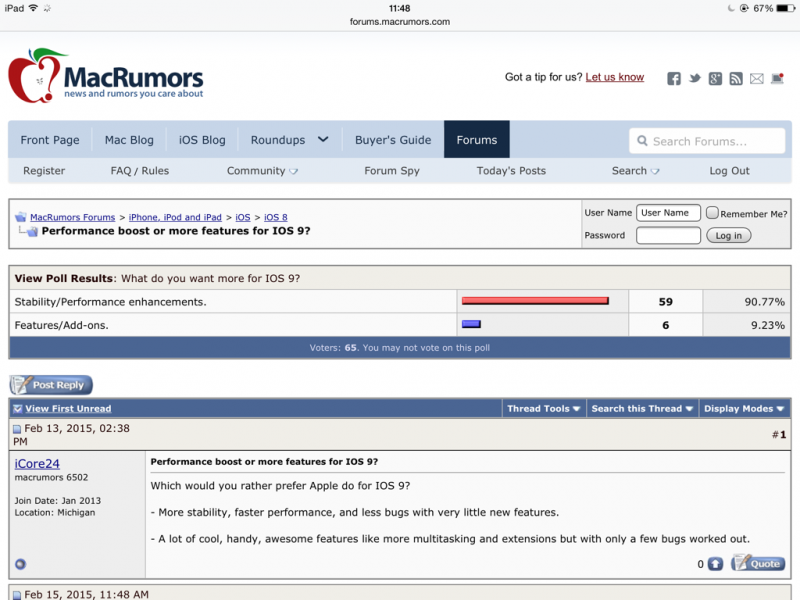Click iCore24's offline status icon
Image resolution: width=800 pixels, height=600 pixels.
point(21,564)
